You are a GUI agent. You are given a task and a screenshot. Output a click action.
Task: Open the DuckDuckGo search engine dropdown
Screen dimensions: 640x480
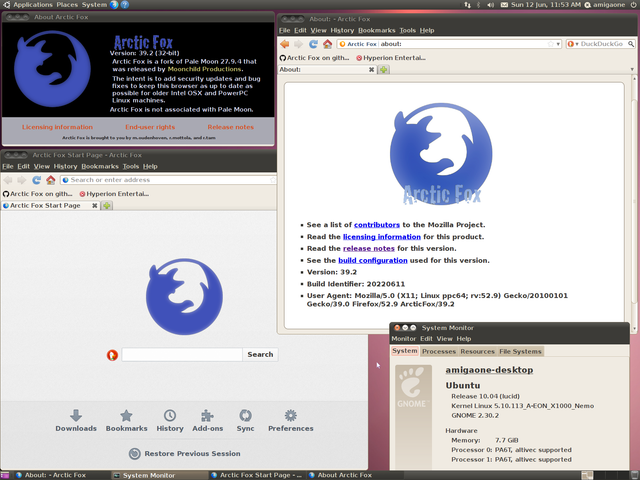[x=572, y=44]
